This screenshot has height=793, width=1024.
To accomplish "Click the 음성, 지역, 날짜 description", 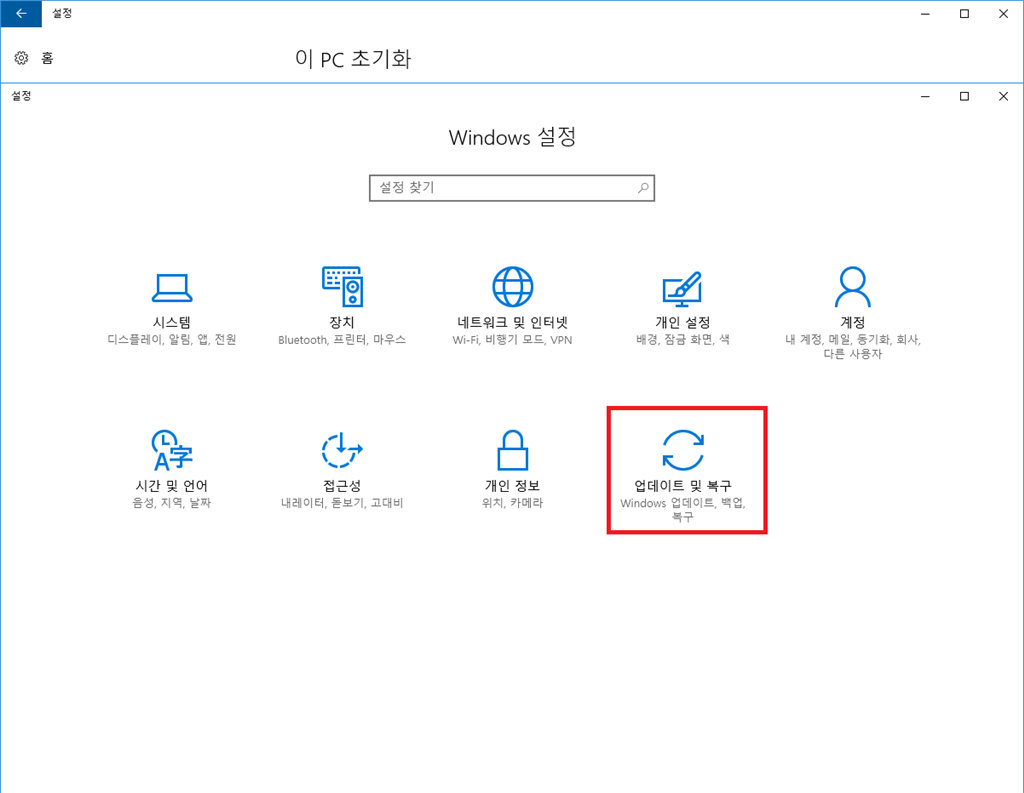I will [x=172, y=503].
